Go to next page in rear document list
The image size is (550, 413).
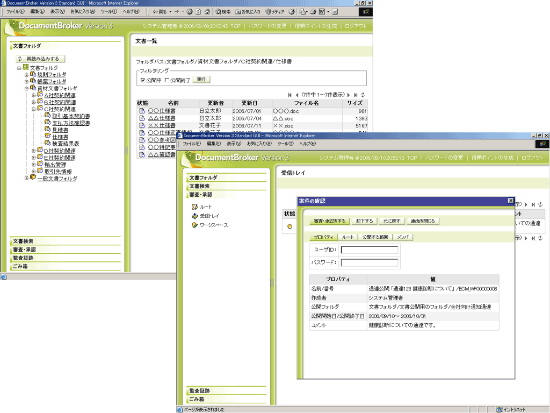pyautogui.click(x=348, y=95)
